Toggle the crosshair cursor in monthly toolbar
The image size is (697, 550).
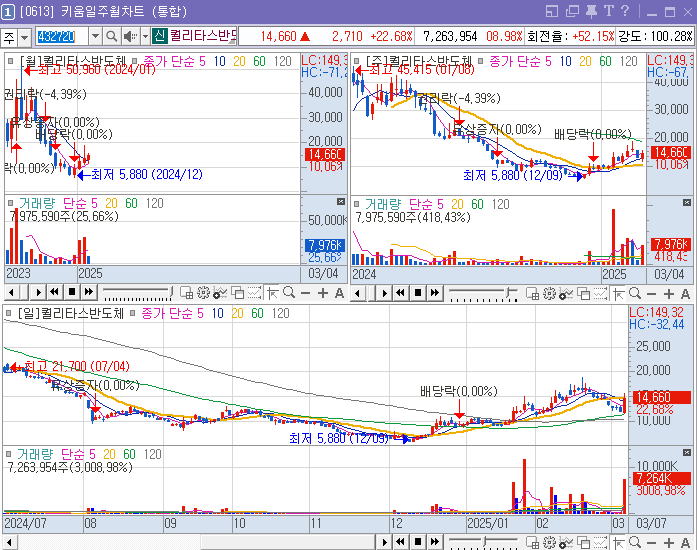[272, 293]
